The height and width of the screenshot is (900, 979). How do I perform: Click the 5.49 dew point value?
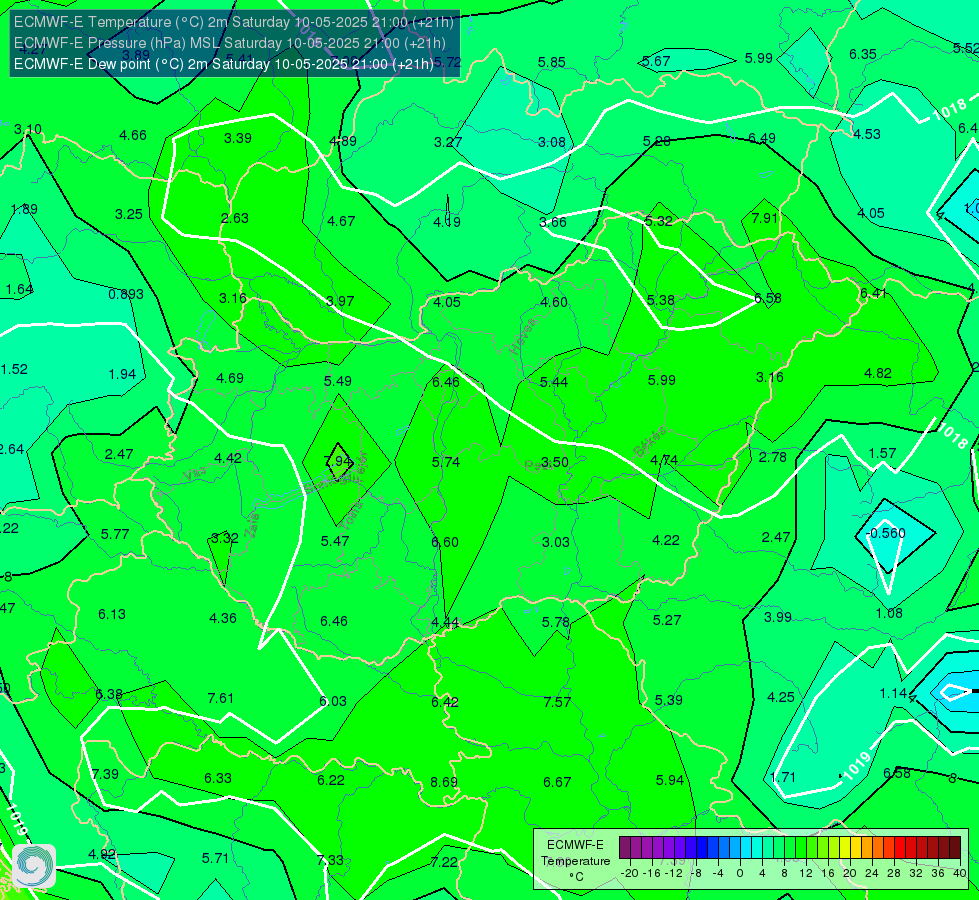pos(338,381)
